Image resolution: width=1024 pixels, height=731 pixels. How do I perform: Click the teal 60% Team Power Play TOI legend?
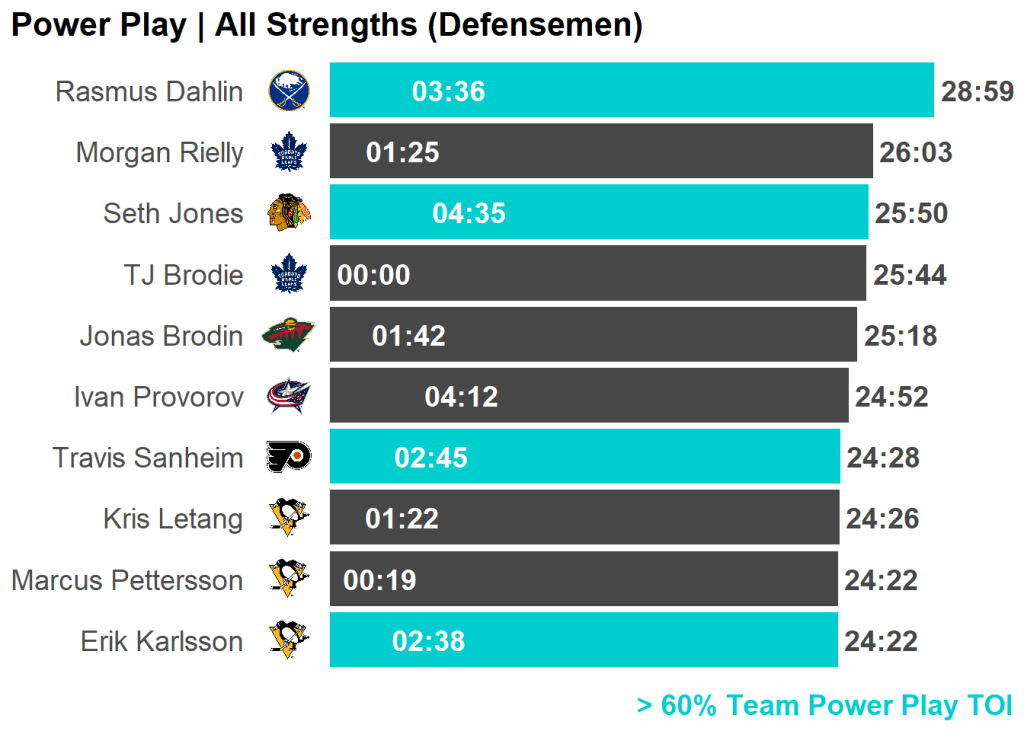pyautogui.click(x=824, y=705)
